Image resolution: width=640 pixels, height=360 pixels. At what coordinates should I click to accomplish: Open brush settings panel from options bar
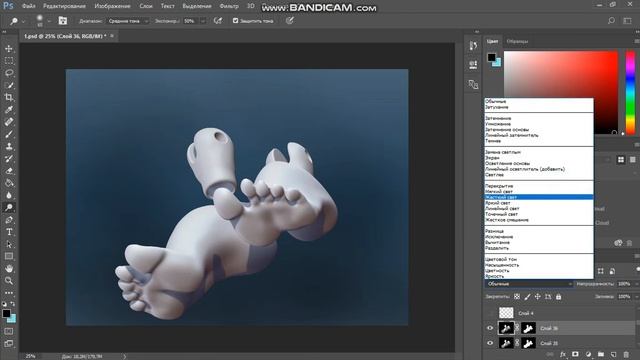coord(63,20)
